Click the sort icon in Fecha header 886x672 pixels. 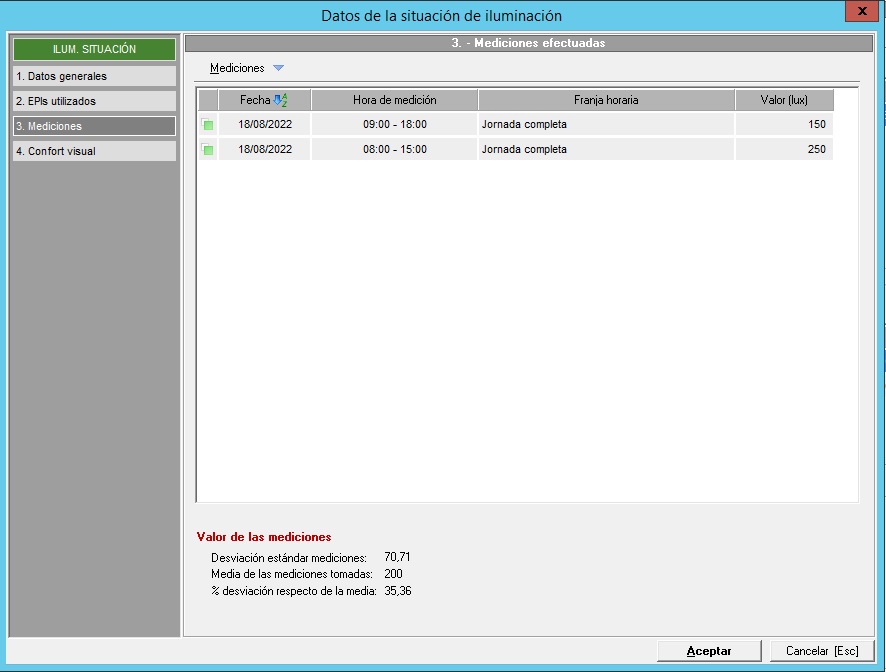280,100
